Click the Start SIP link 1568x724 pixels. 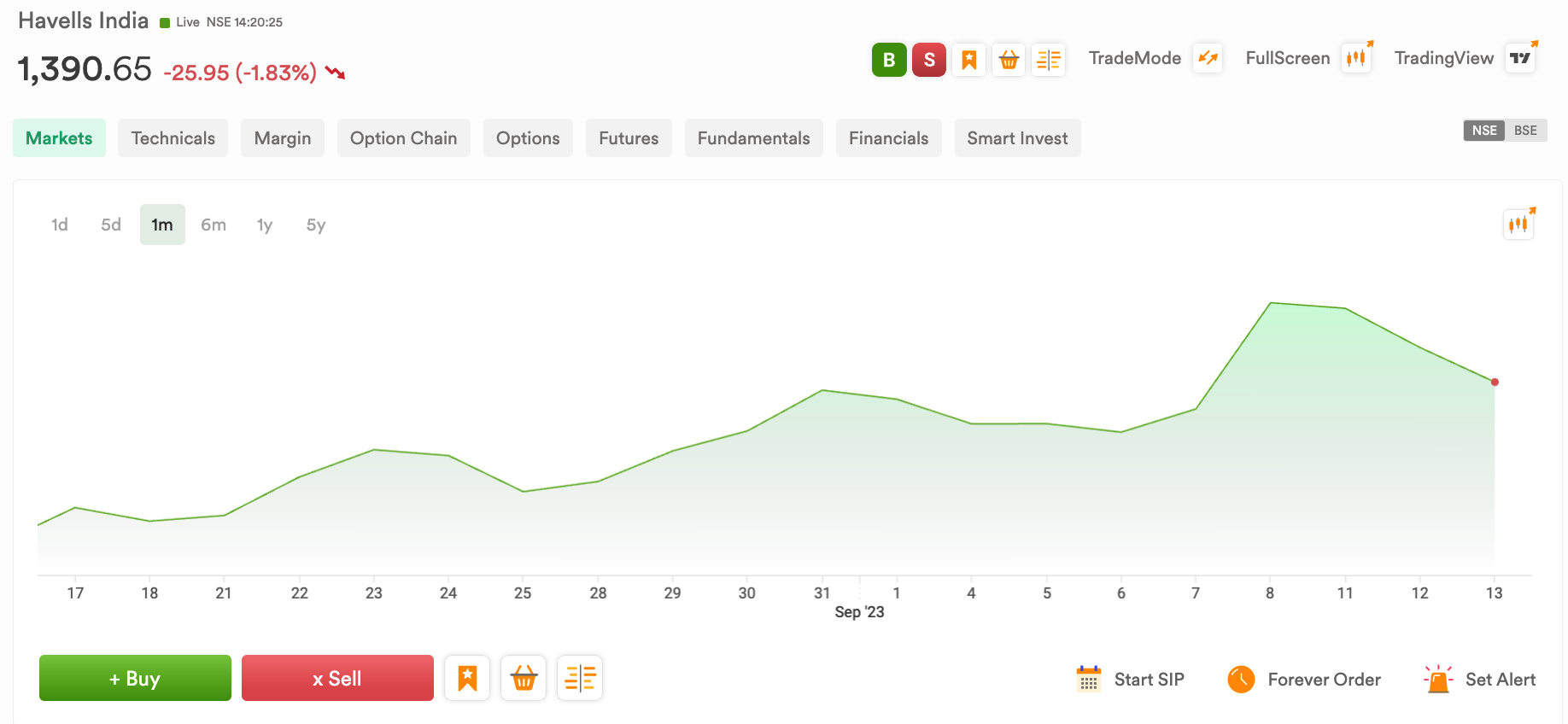click(x=1150, y=680)
